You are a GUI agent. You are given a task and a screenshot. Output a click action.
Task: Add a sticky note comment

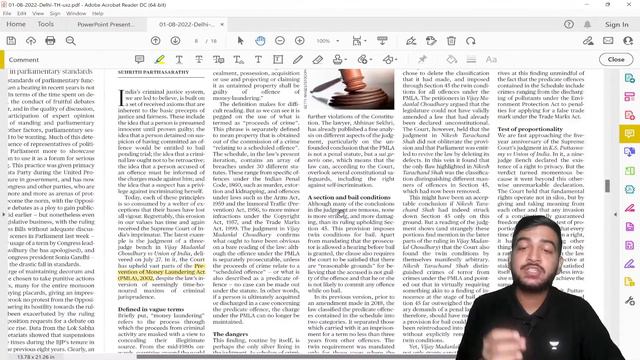pyautogui.click(x=140, y=60)
